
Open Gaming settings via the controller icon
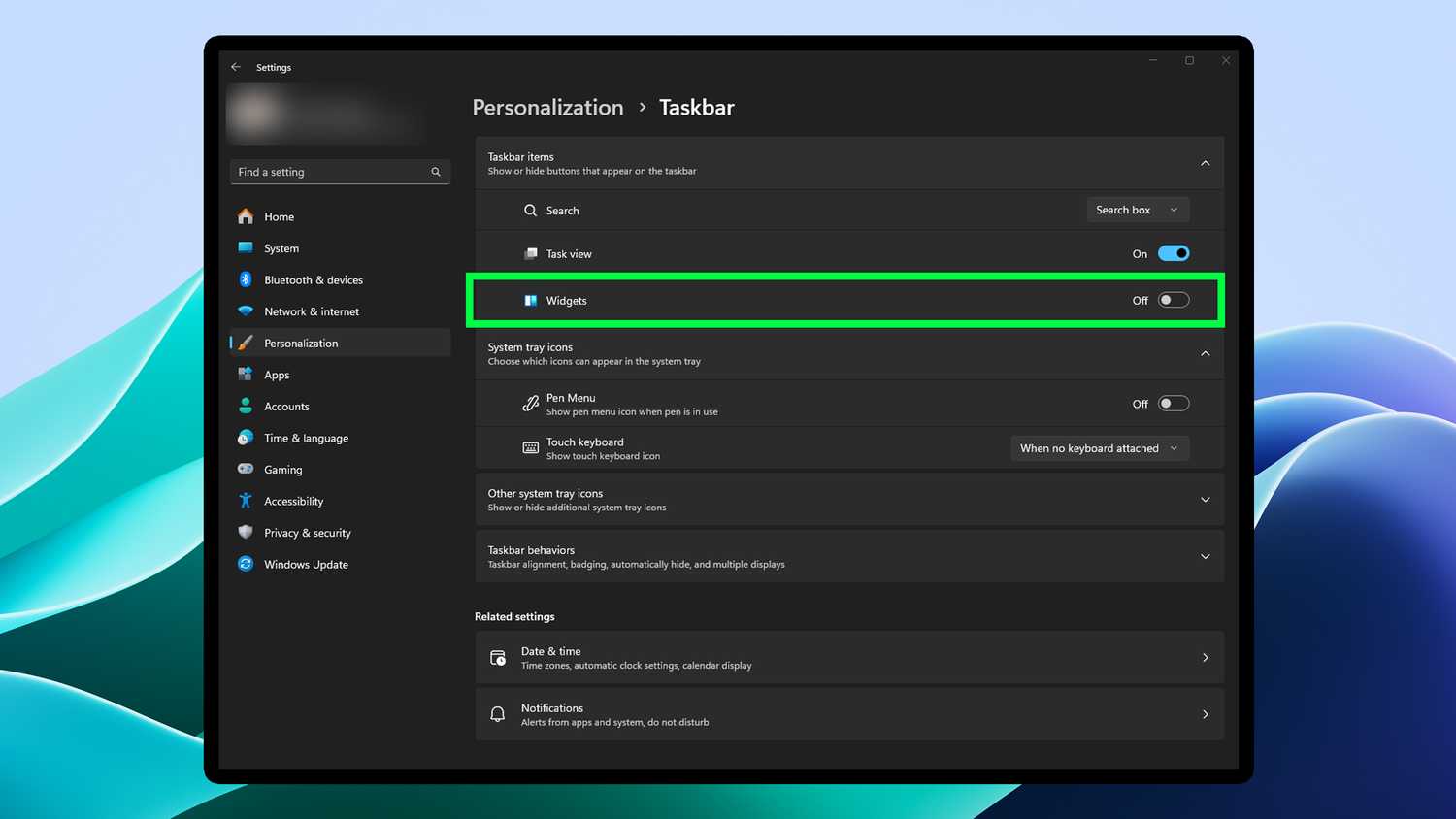246,469
